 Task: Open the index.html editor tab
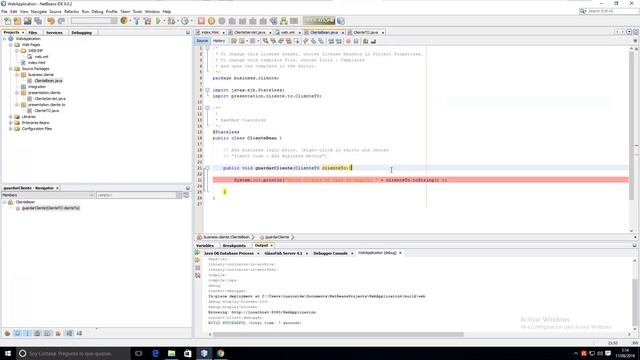tap(210, 32)
